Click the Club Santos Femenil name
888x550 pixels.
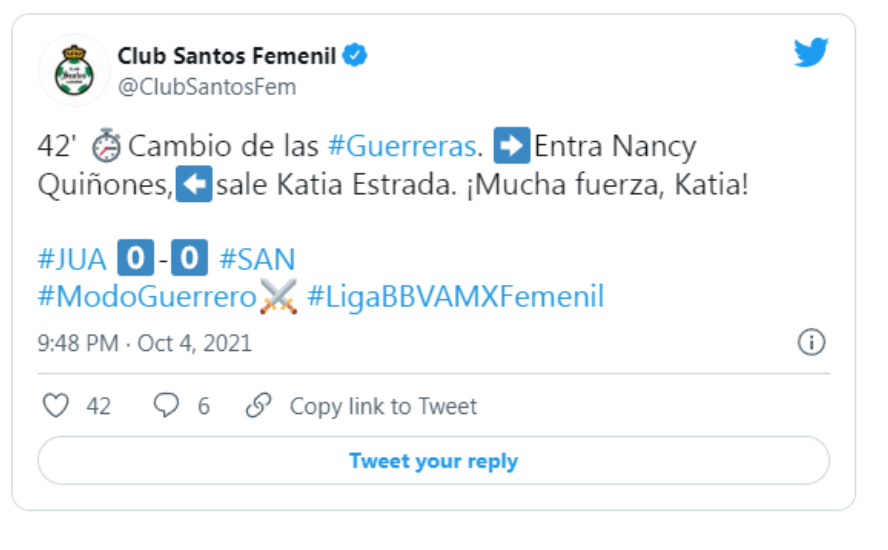227,56
